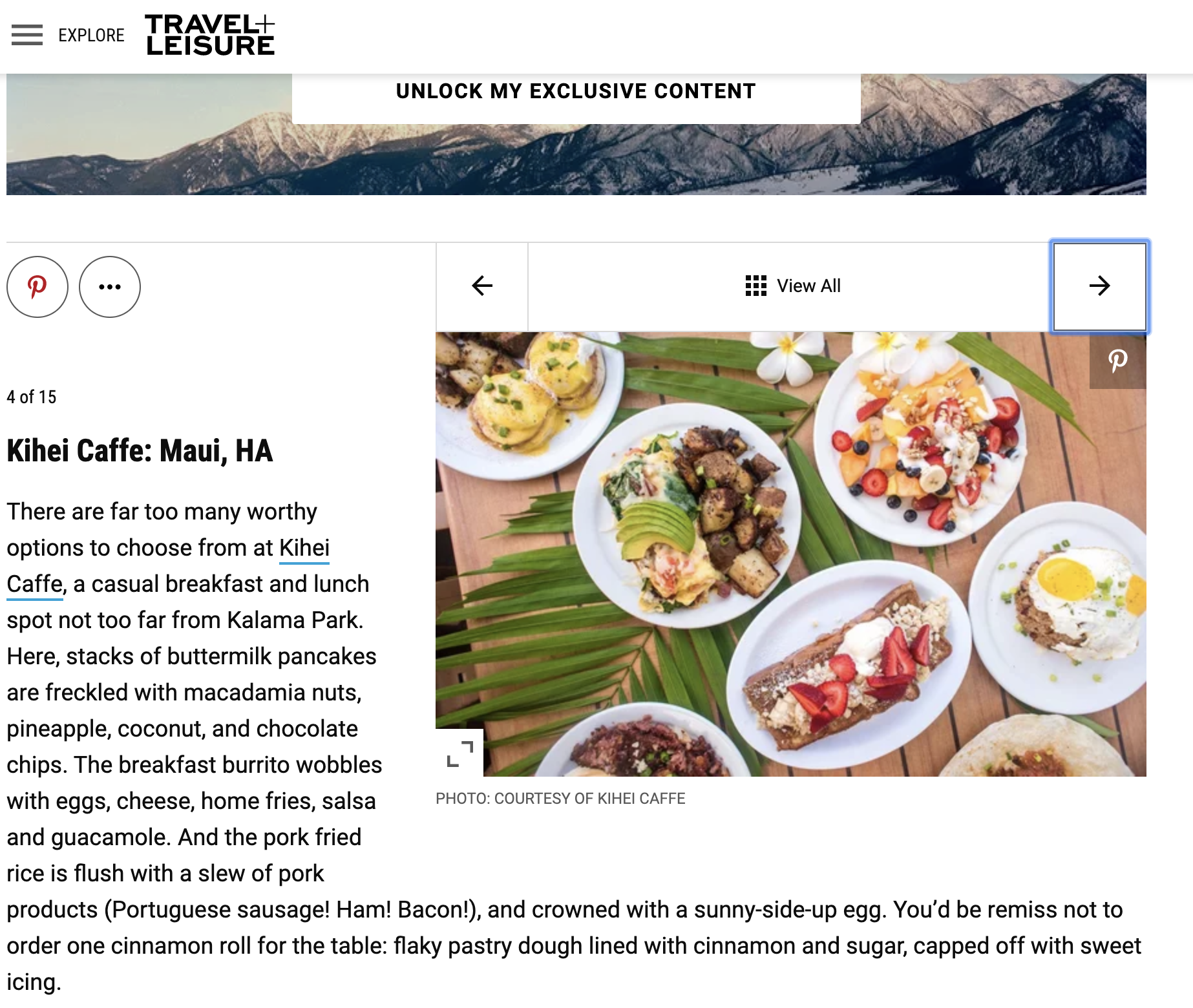Image resolution: width=1193 pixels, height=1008 pixels.
Task: Advance to next slide arrow
Action: 1100,286
